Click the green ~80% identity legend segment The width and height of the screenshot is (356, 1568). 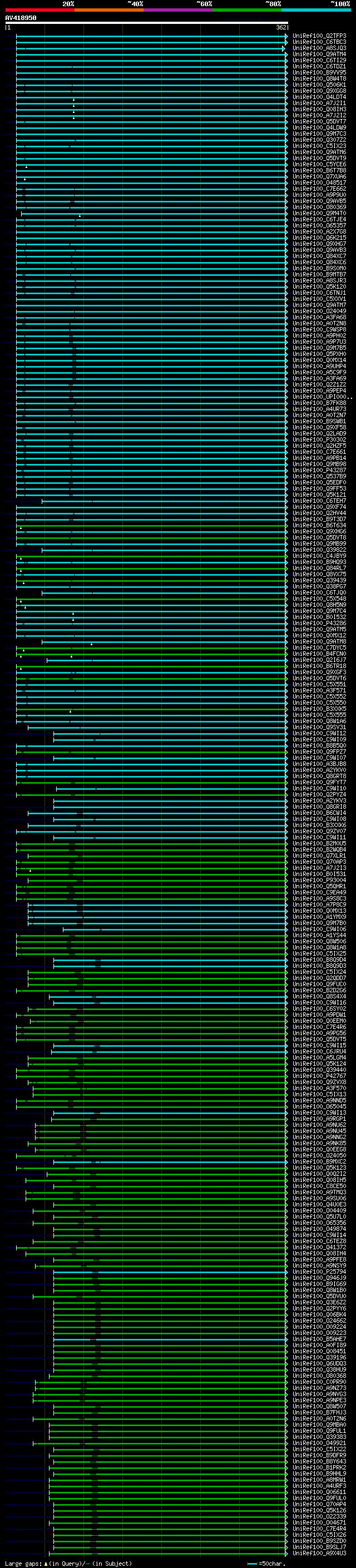[247, 10]
